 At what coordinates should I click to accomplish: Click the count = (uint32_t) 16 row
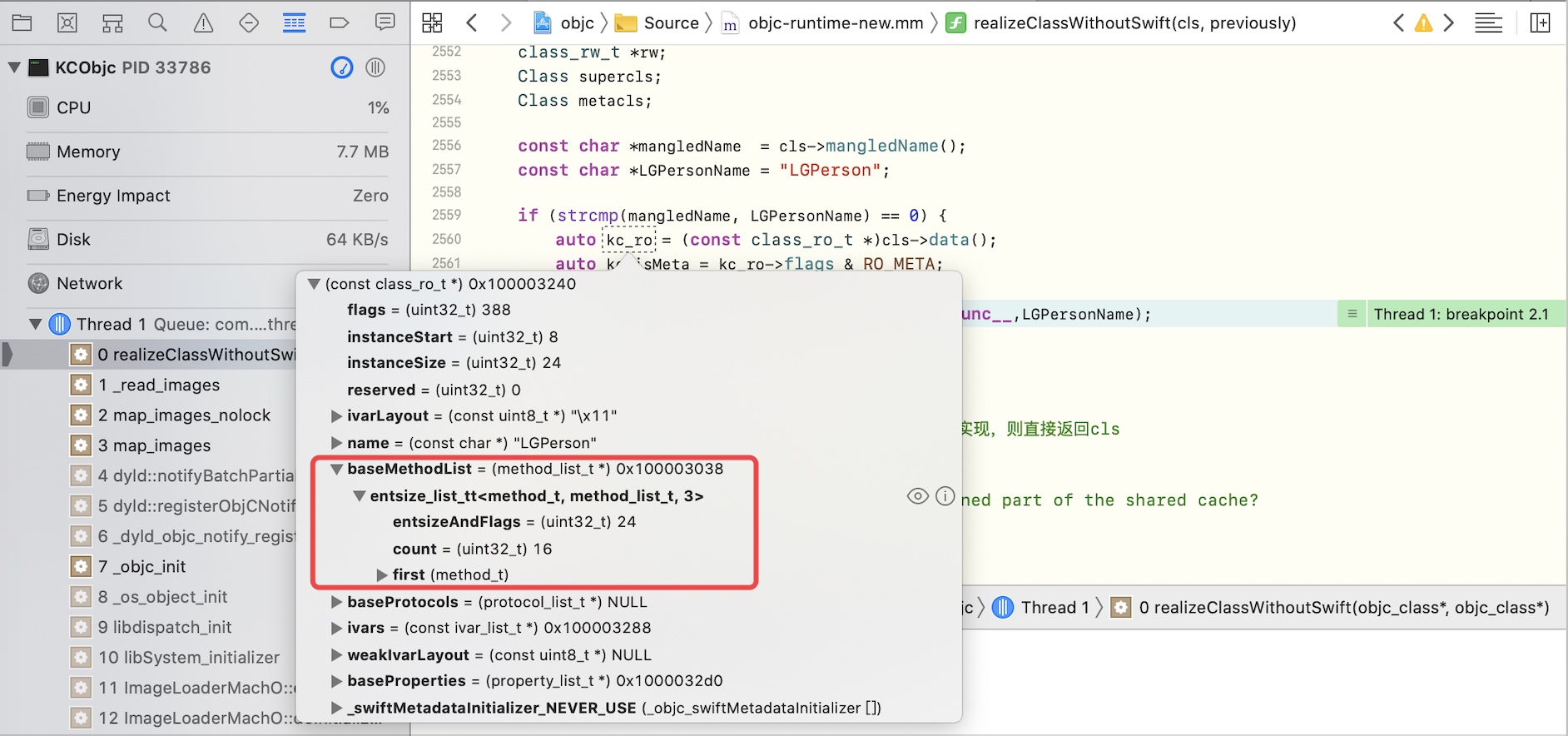[x=472, y=550]
